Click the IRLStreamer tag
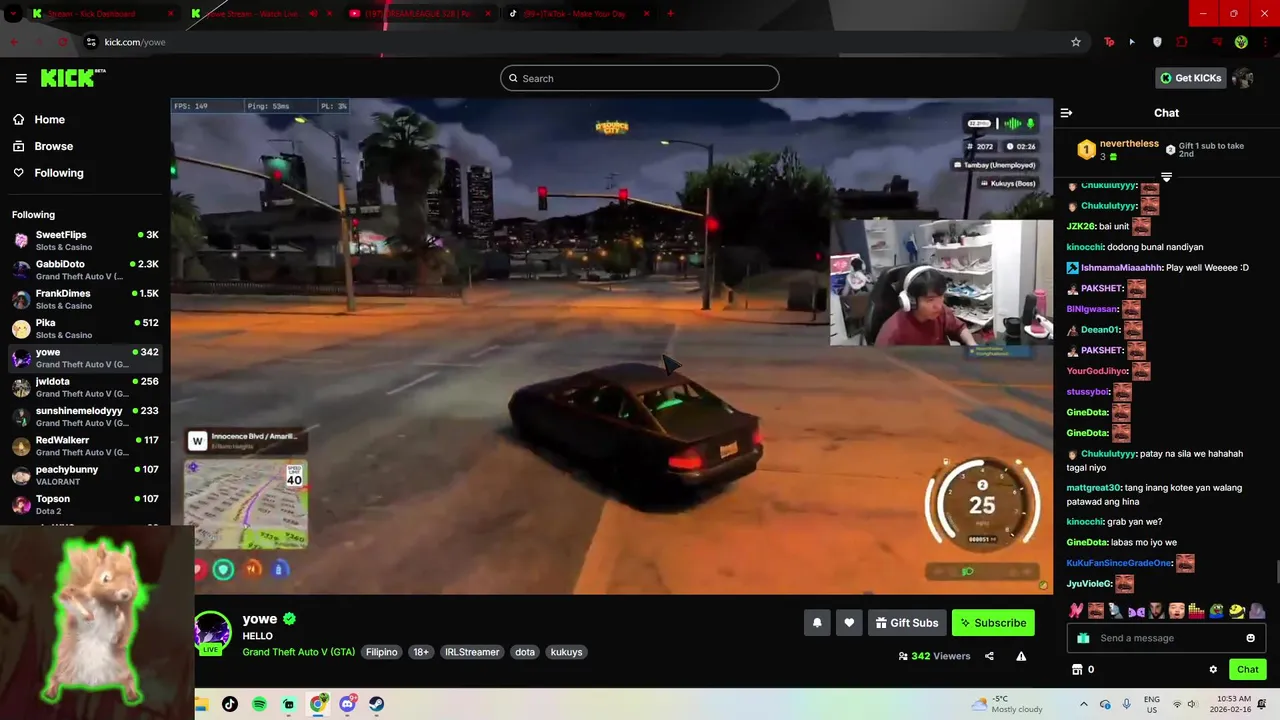 pyautogui.click(x=472, y=652)
